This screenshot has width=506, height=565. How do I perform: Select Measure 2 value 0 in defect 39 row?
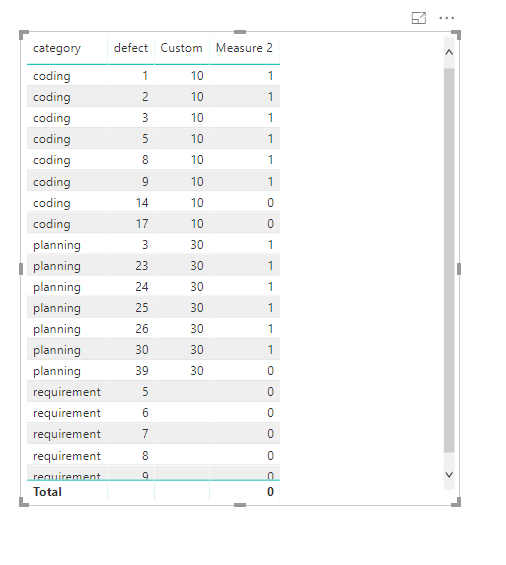pos(270,371)
